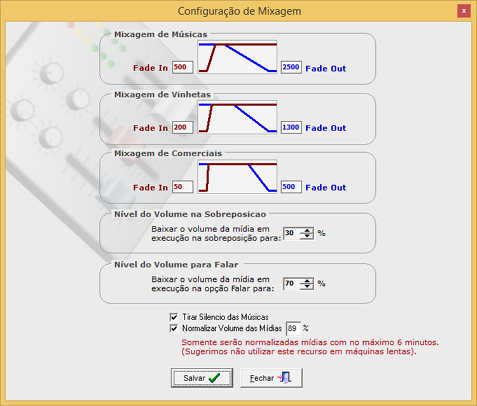Close the Configuração de Mixagem window
Viewport: 477px width, 406px height.
(x=464, y=11)
